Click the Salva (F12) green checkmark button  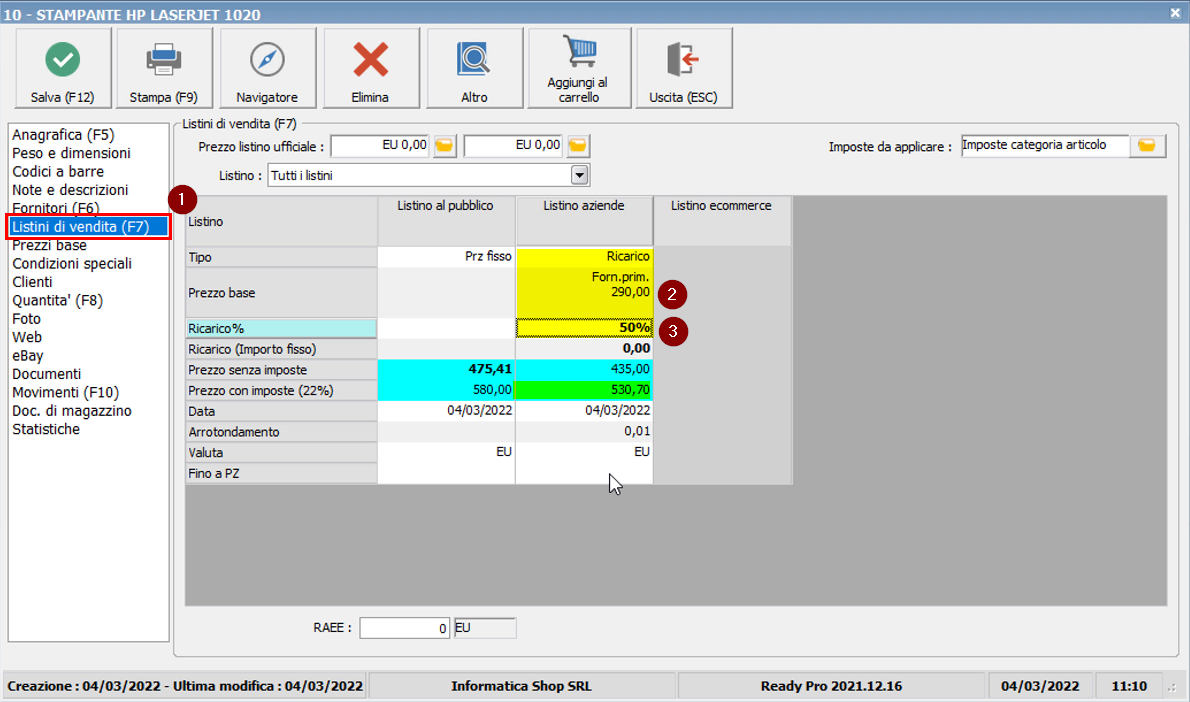[x=63, y=68]
